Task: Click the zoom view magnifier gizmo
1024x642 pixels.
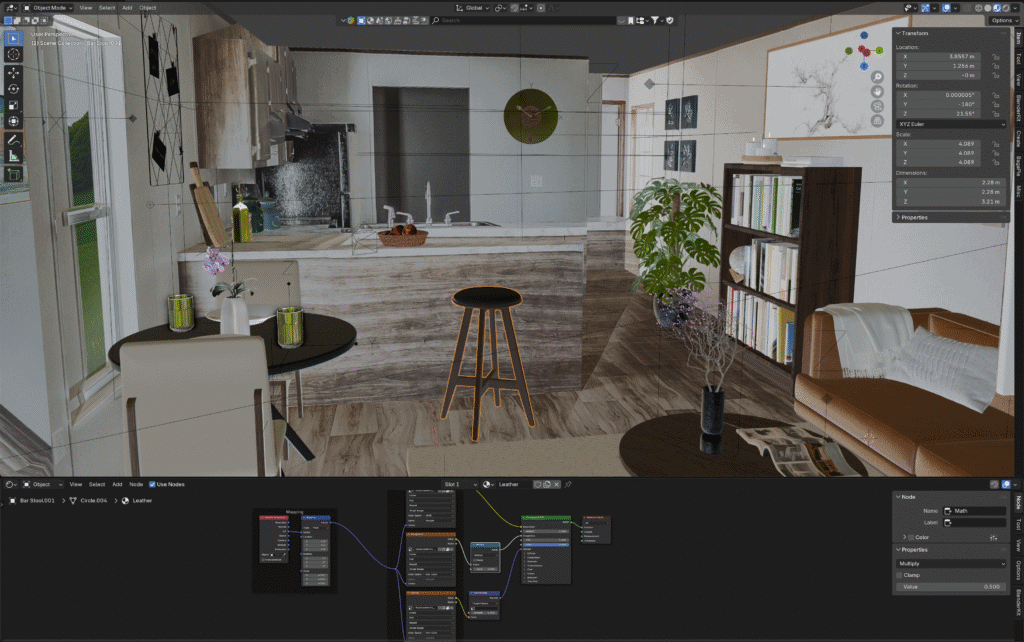Action: coord(877,77)
